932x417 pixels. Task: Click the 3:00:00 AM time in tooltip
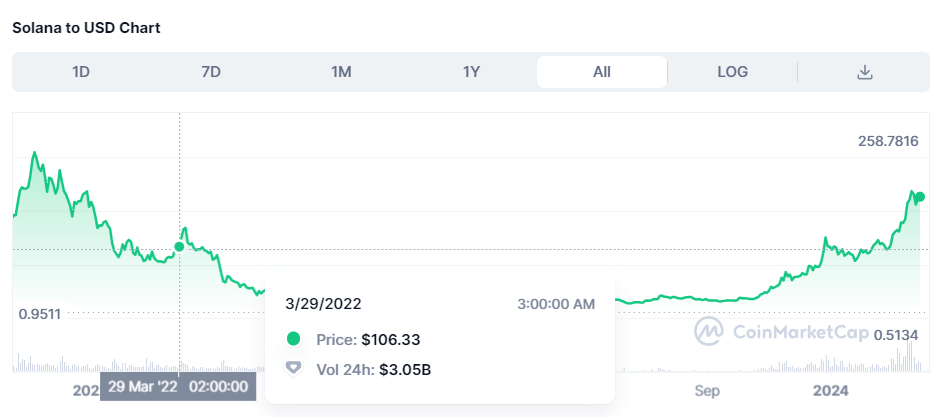(556, 304)
